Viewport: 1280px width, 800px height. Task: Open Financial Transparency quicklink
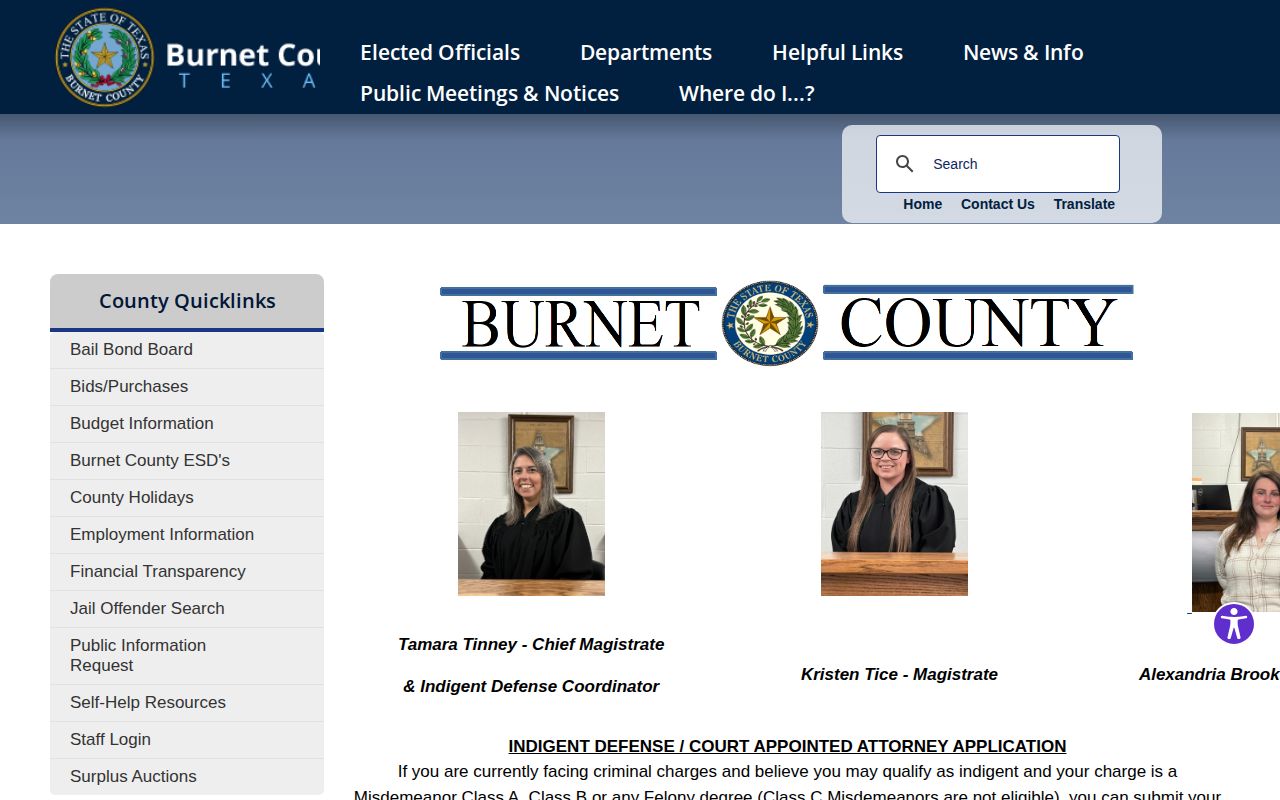[187, 572]
